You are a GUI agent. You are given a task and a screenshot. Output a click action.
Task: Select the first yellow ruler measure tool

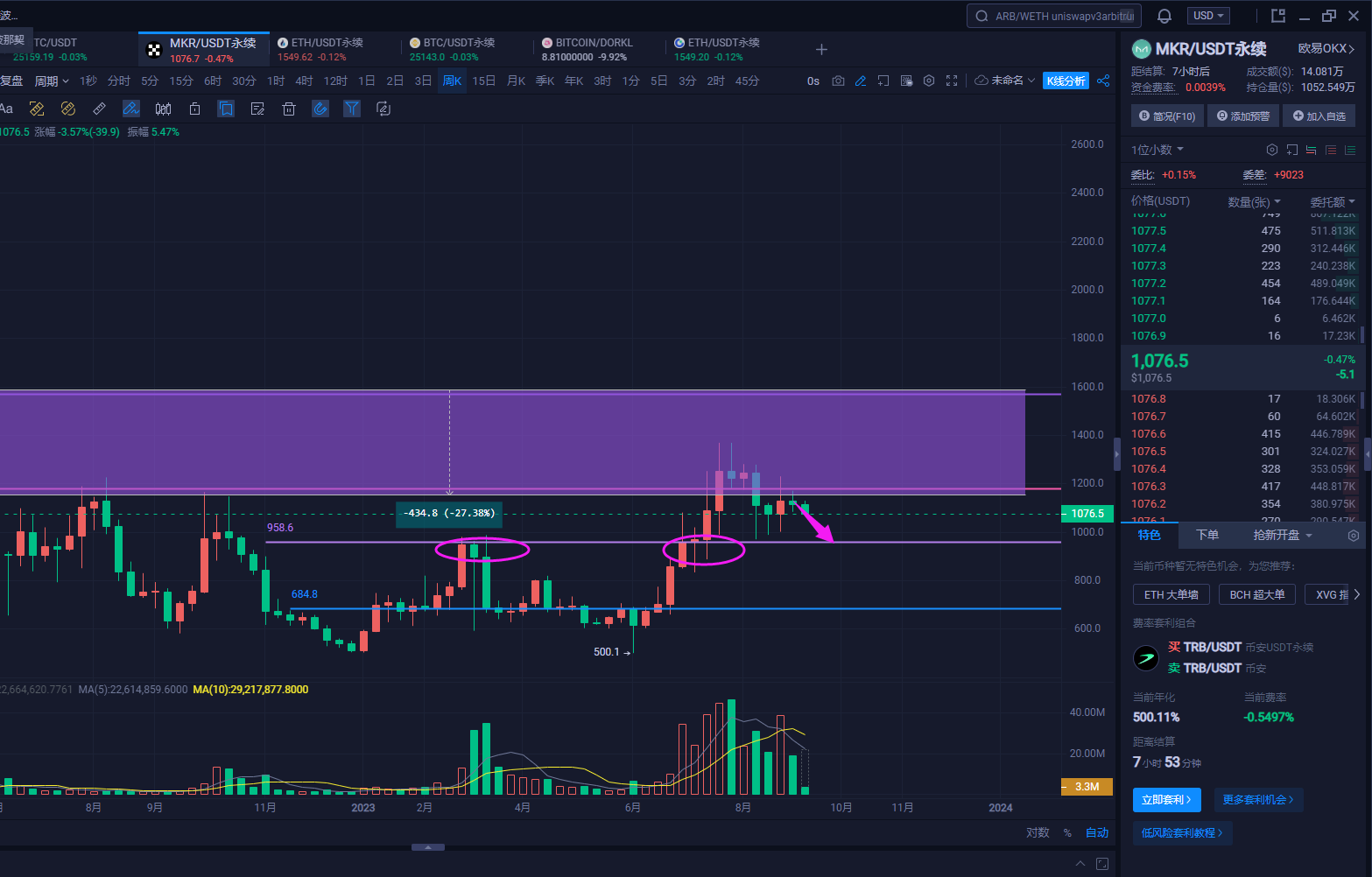[x=37, y=109]
